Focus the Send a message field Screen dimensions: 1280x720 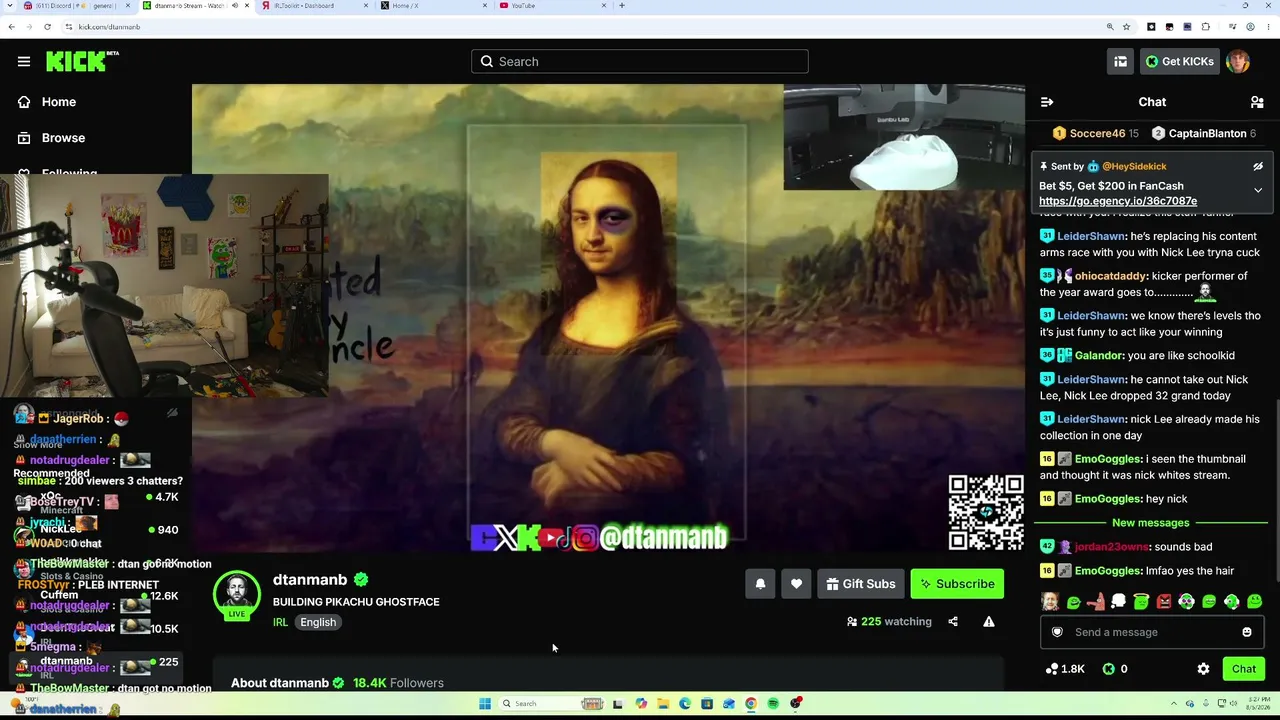(x=1152, y=632)
